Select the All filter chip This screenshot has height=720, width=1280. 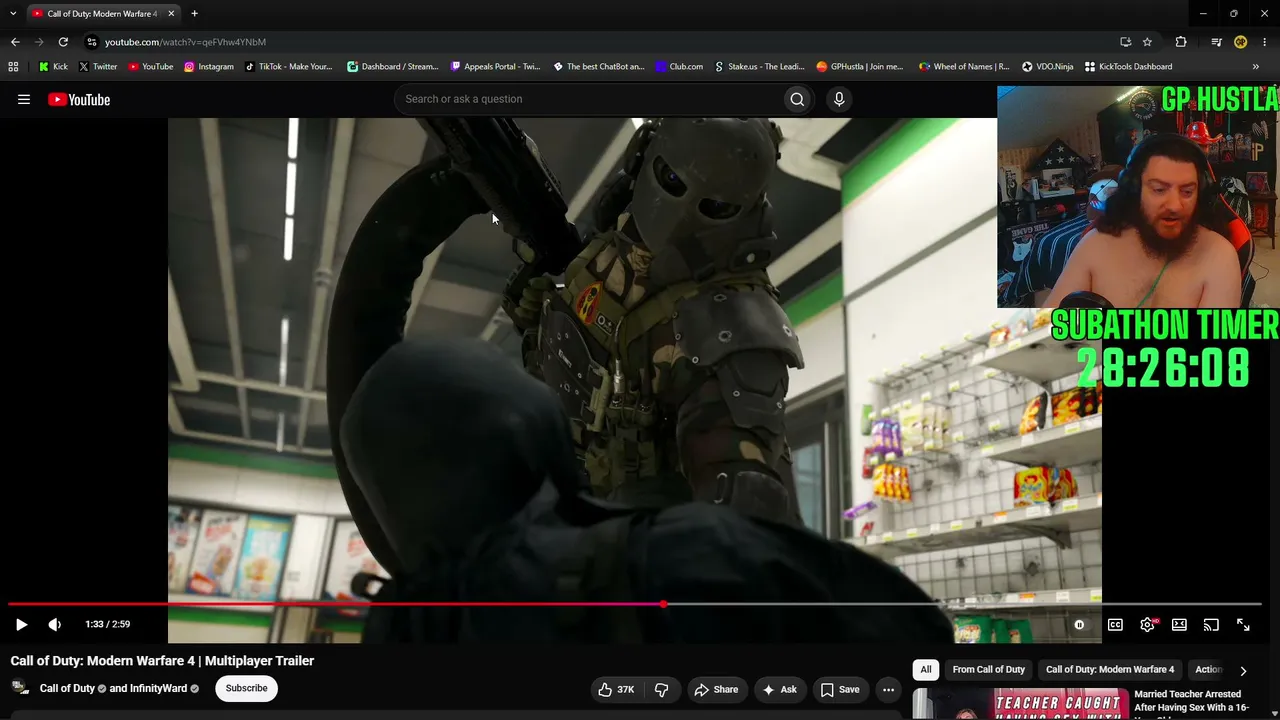click(x=926, y=670)
